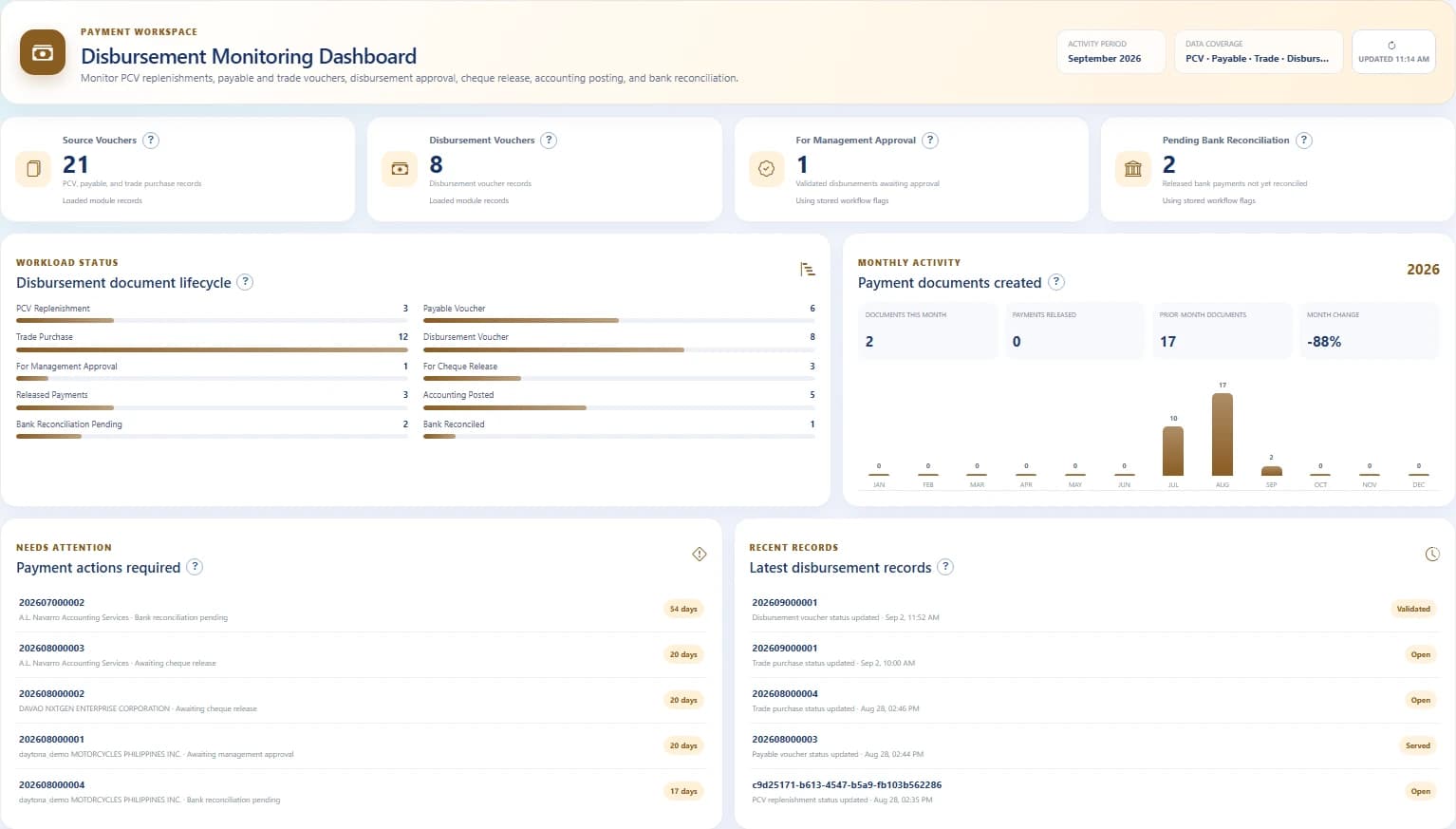Click the JUL bar in monthly chart
The image size is (1456, 829).
coord(1173,451)
